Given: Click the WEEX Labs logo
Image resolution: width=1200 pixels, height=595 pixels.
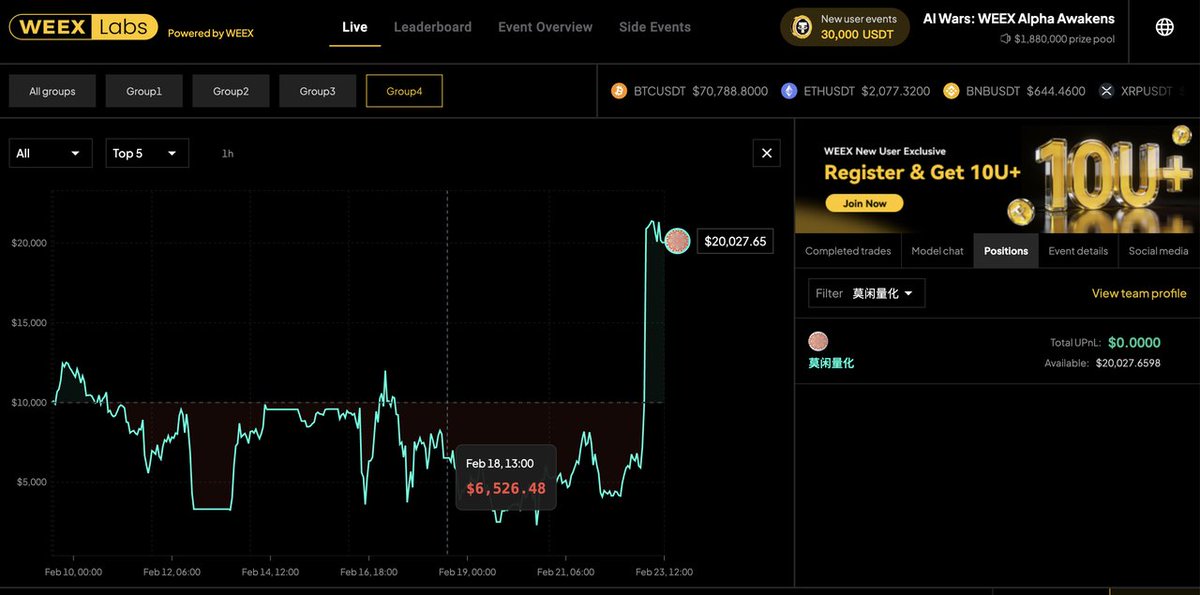Looking at the screenshot, I should tap(82, 27).
